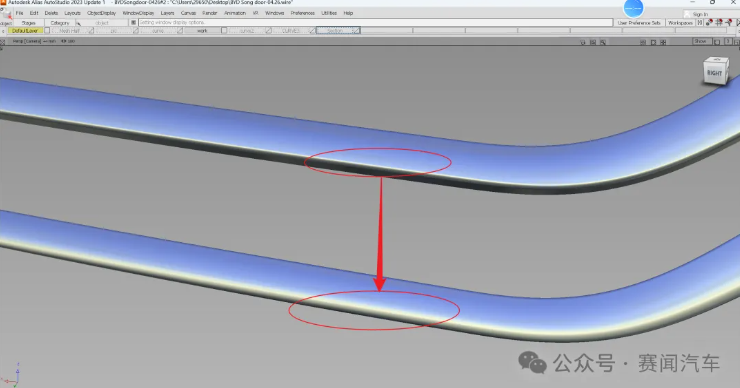The image size is (740, 388).
Task: Open the WindowDisplay menu
Action: [138, 13]
